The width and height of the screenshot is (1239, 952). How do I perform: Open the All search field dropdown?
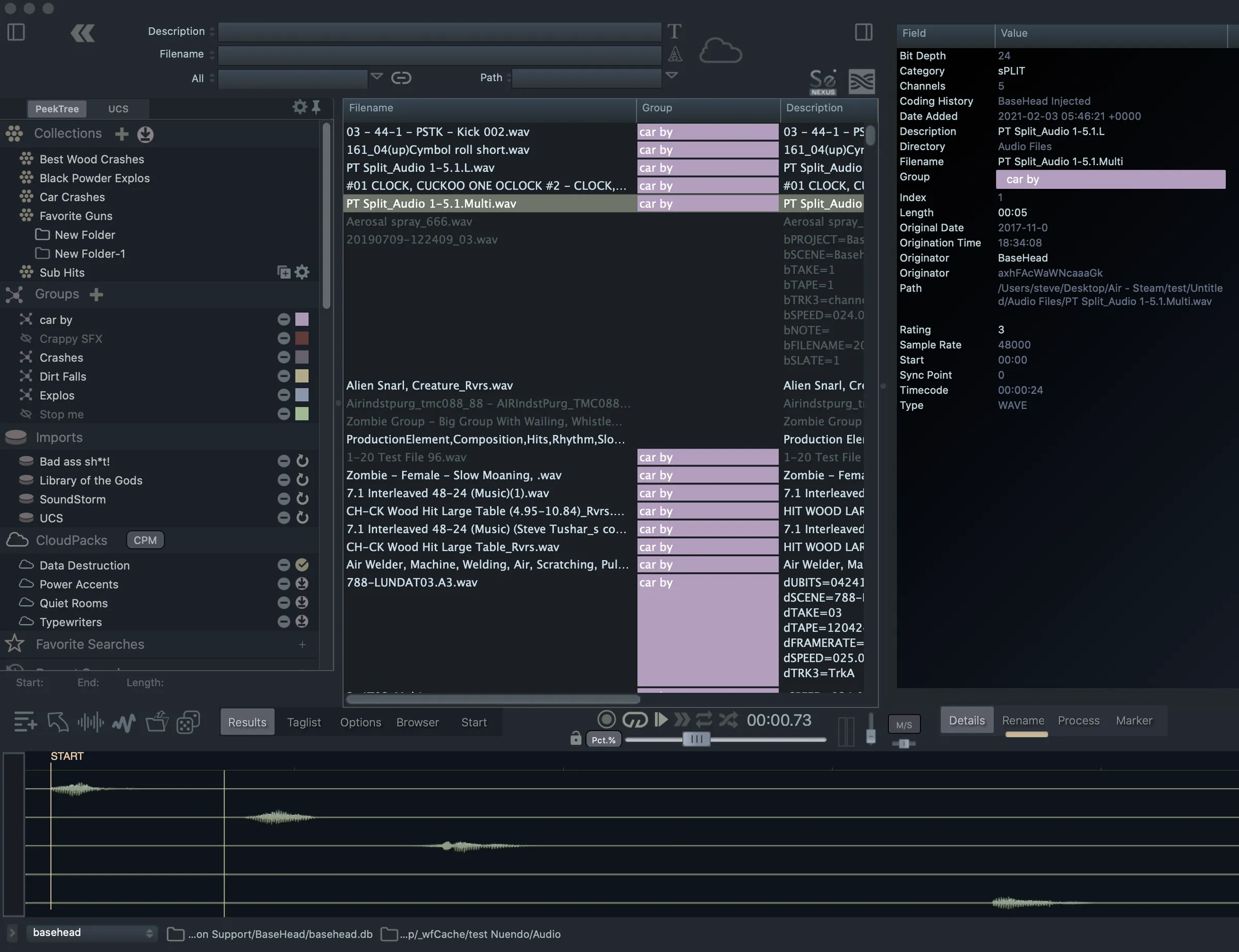[x=376, y=77]
